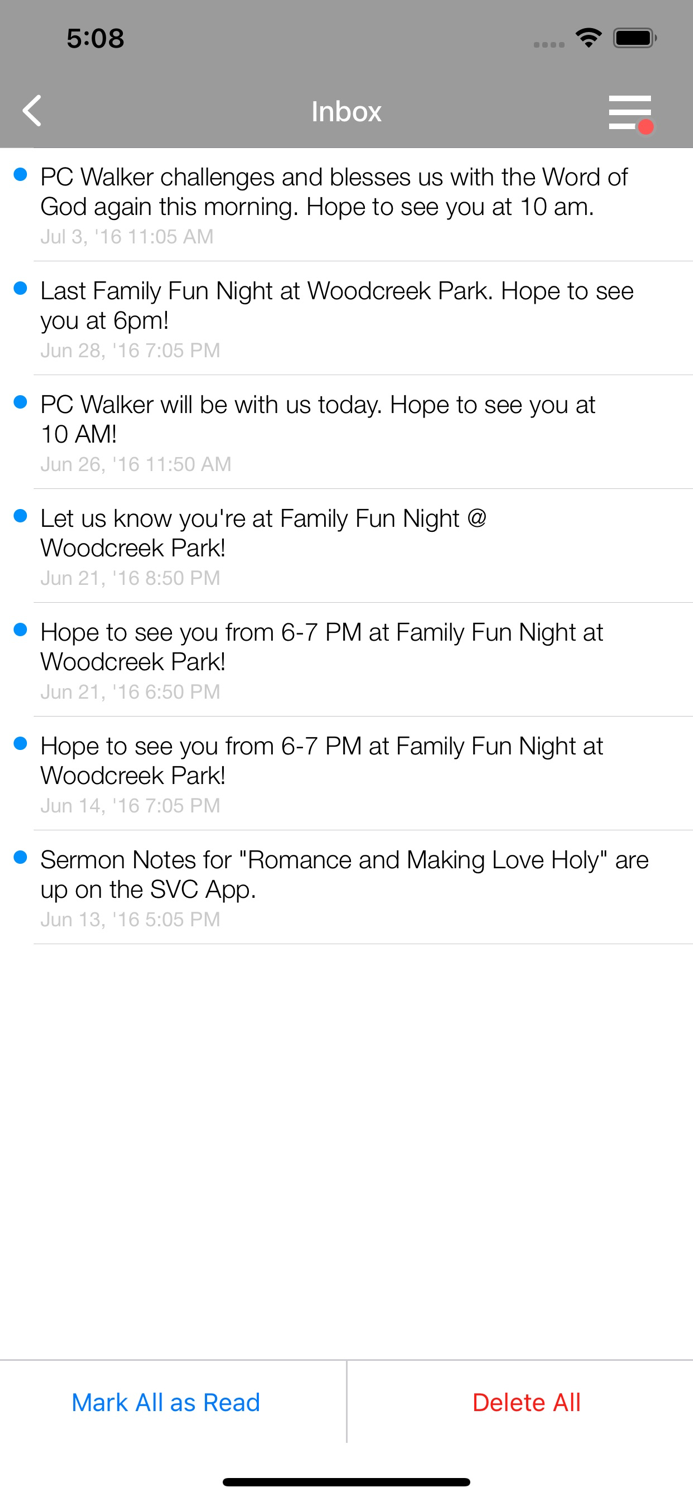Open the Woodcreek Park June 28 message
This screenshot has height=1500, width=693.
[346, 318]
